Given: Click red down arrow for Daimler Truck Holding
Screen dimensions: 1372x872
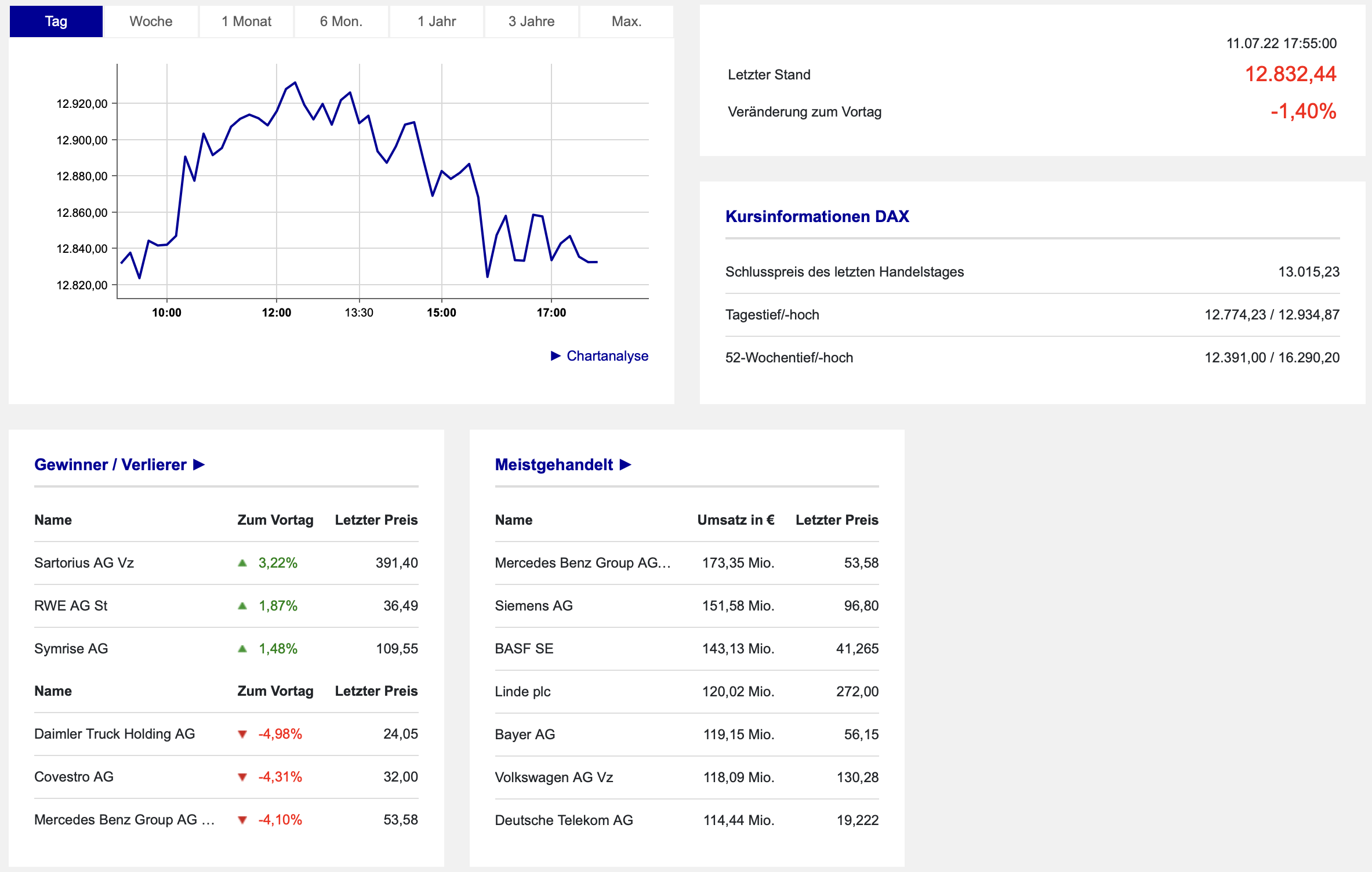Looking at the screenshot, I should [242, 734].
